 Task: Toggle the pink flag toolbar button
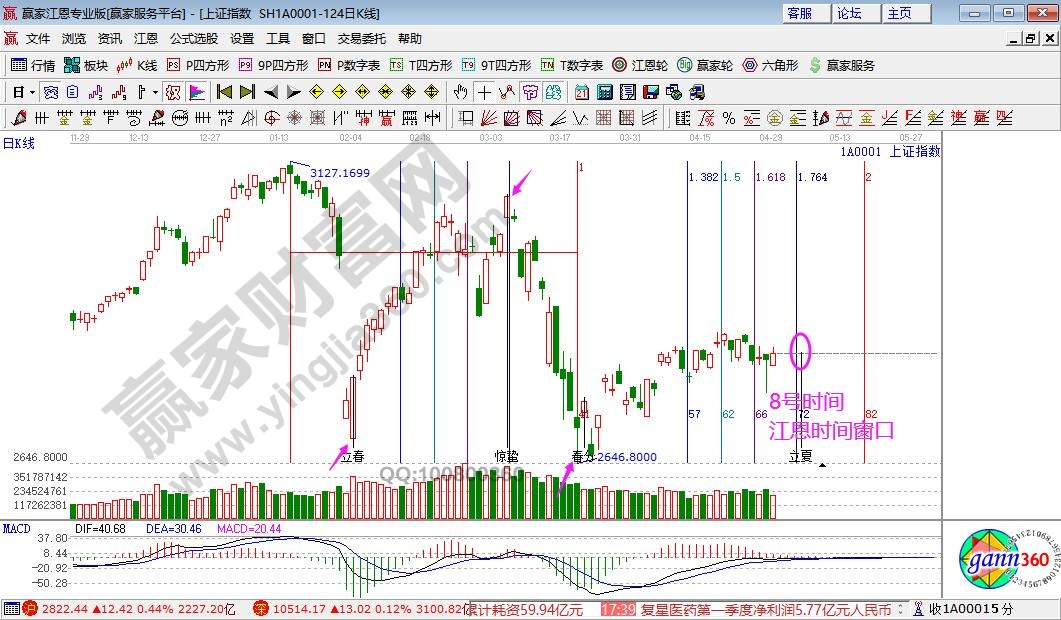197,92
